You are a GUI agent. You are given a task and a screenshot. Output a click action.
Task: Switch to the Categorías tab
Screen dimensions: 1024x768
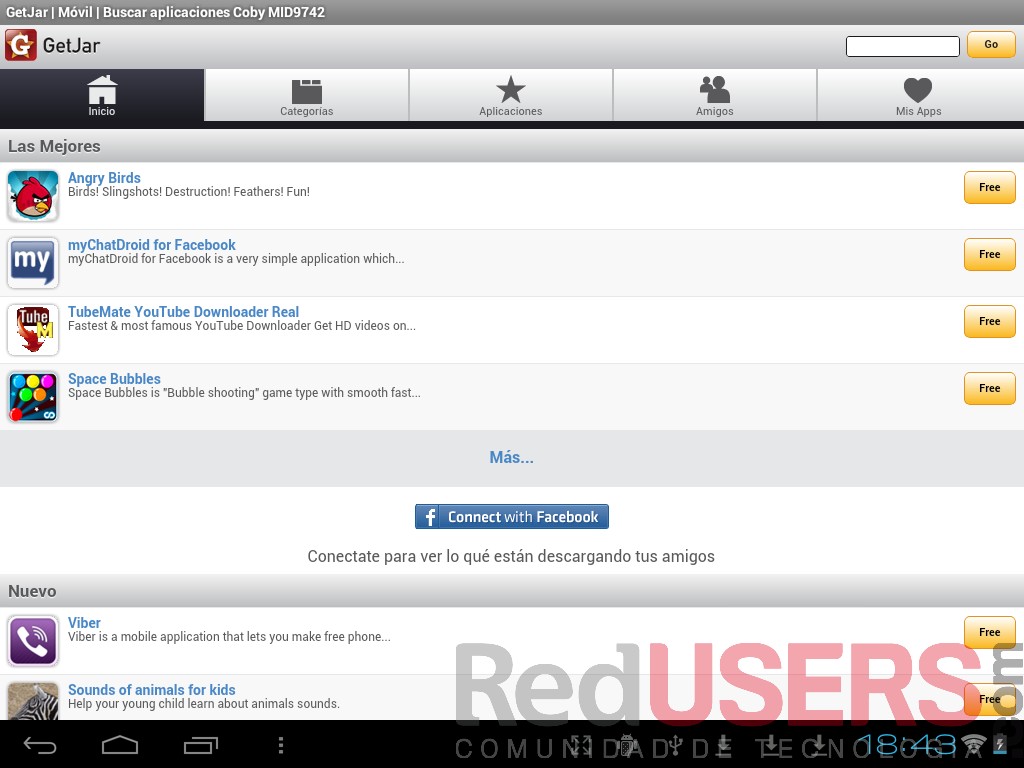(306, 95)
